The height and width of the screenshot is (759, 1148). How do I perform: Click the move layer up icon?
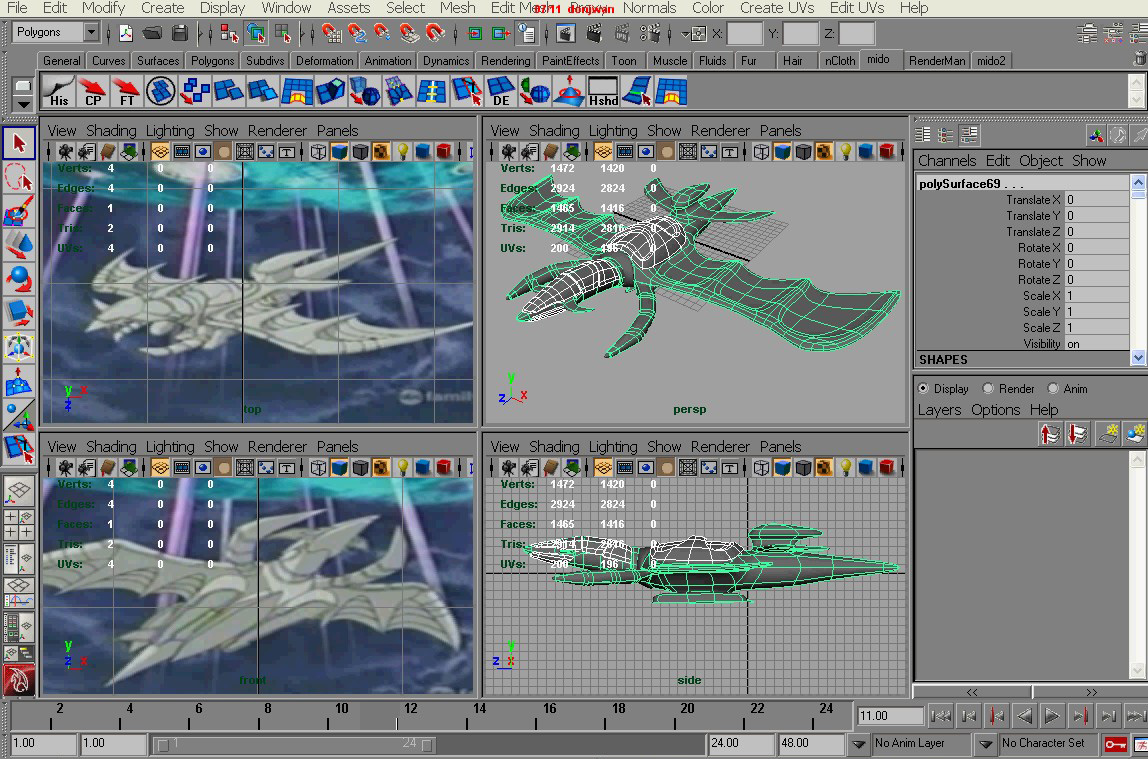coord(1049,434)
